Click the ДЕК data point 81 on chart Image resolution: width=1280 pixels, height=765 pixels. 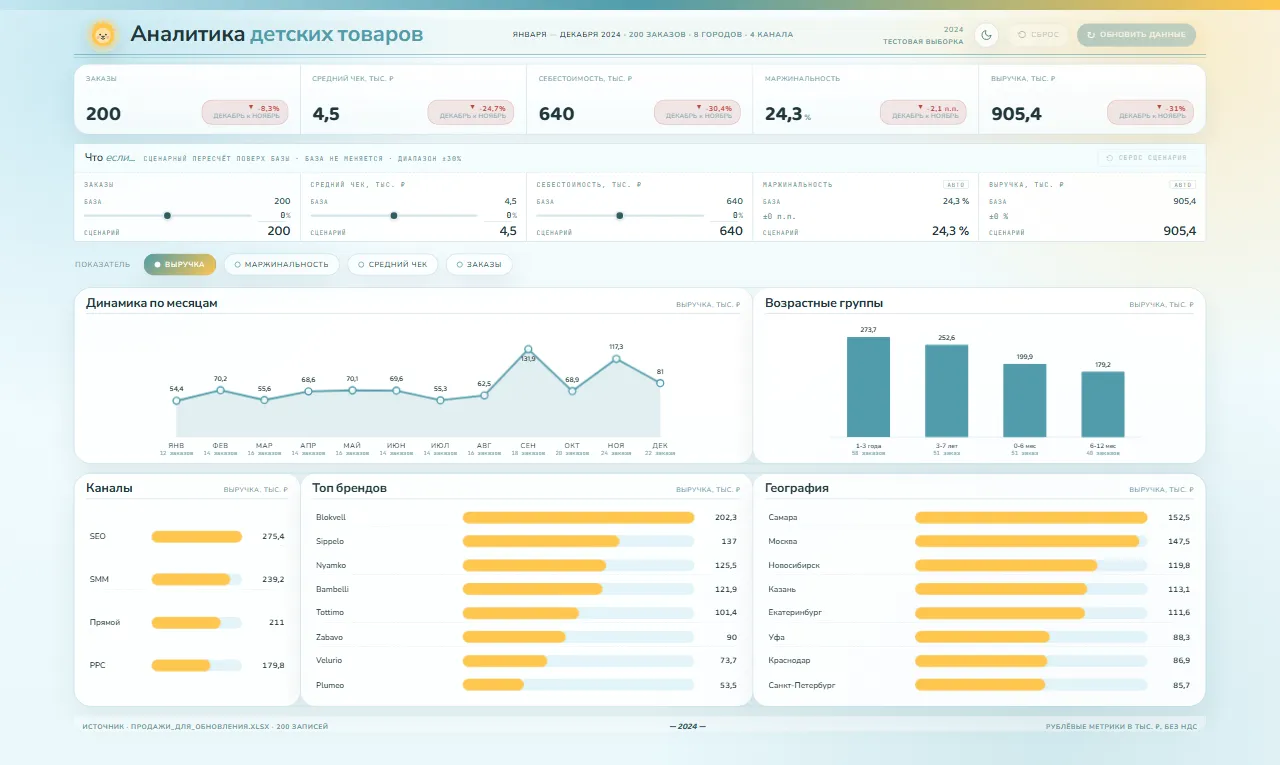click(x=660, y=383)
